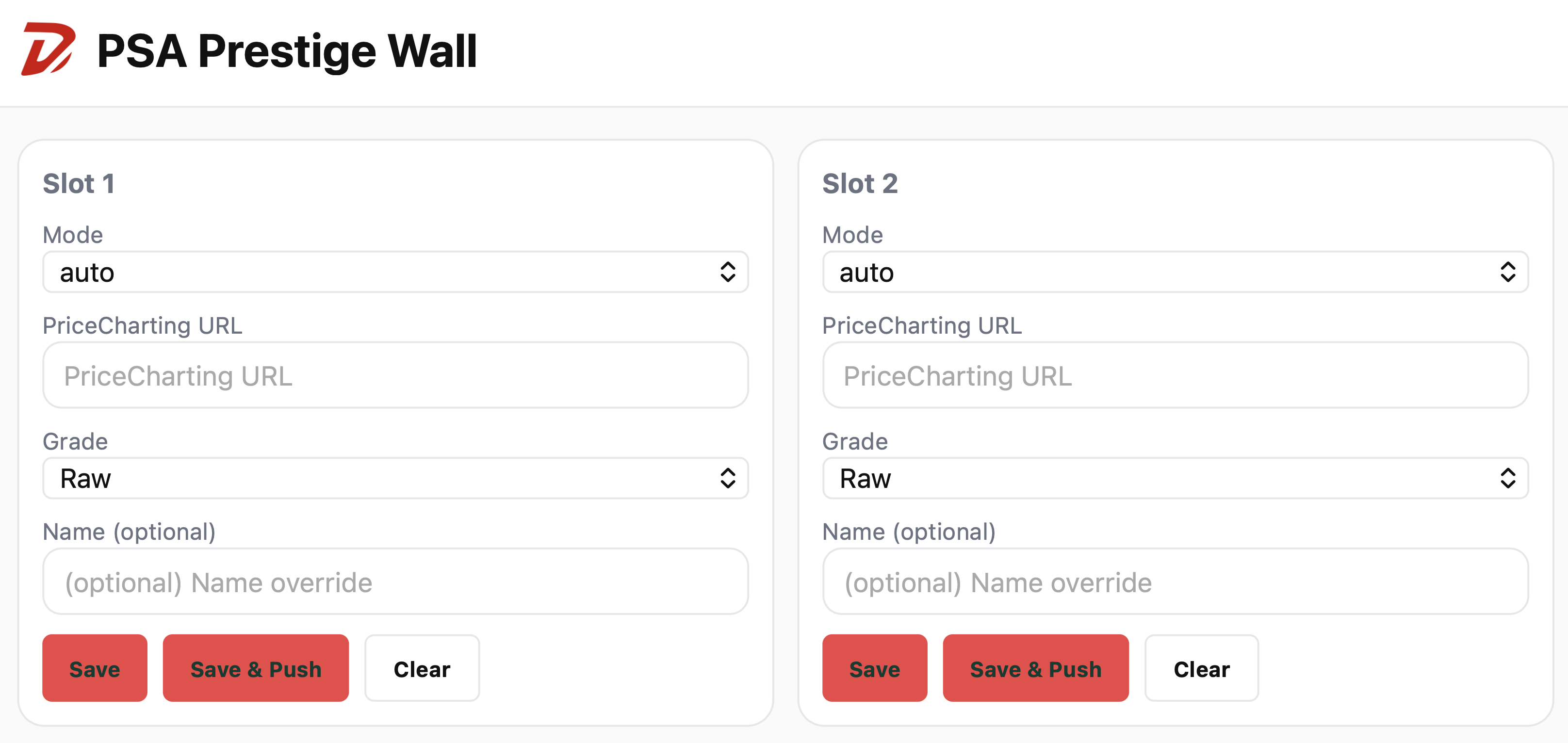Clear the Slot 2 form
Image resolution: width=1568 pixels, height=743 pixels.
[x=1201, y=669]
